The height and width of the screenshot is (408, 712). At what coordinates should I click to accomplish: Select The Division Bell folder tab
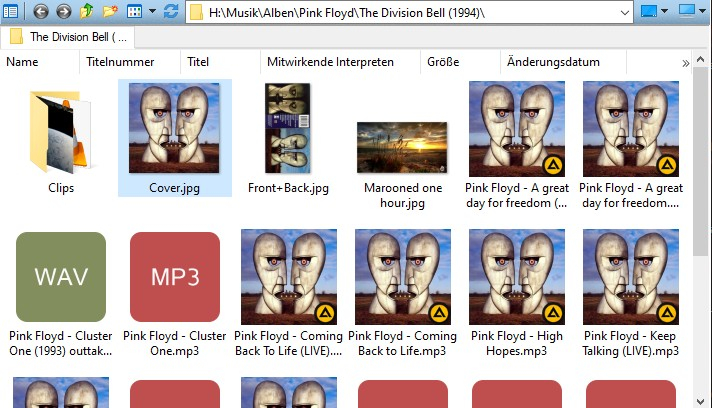[x=68, y=37]
